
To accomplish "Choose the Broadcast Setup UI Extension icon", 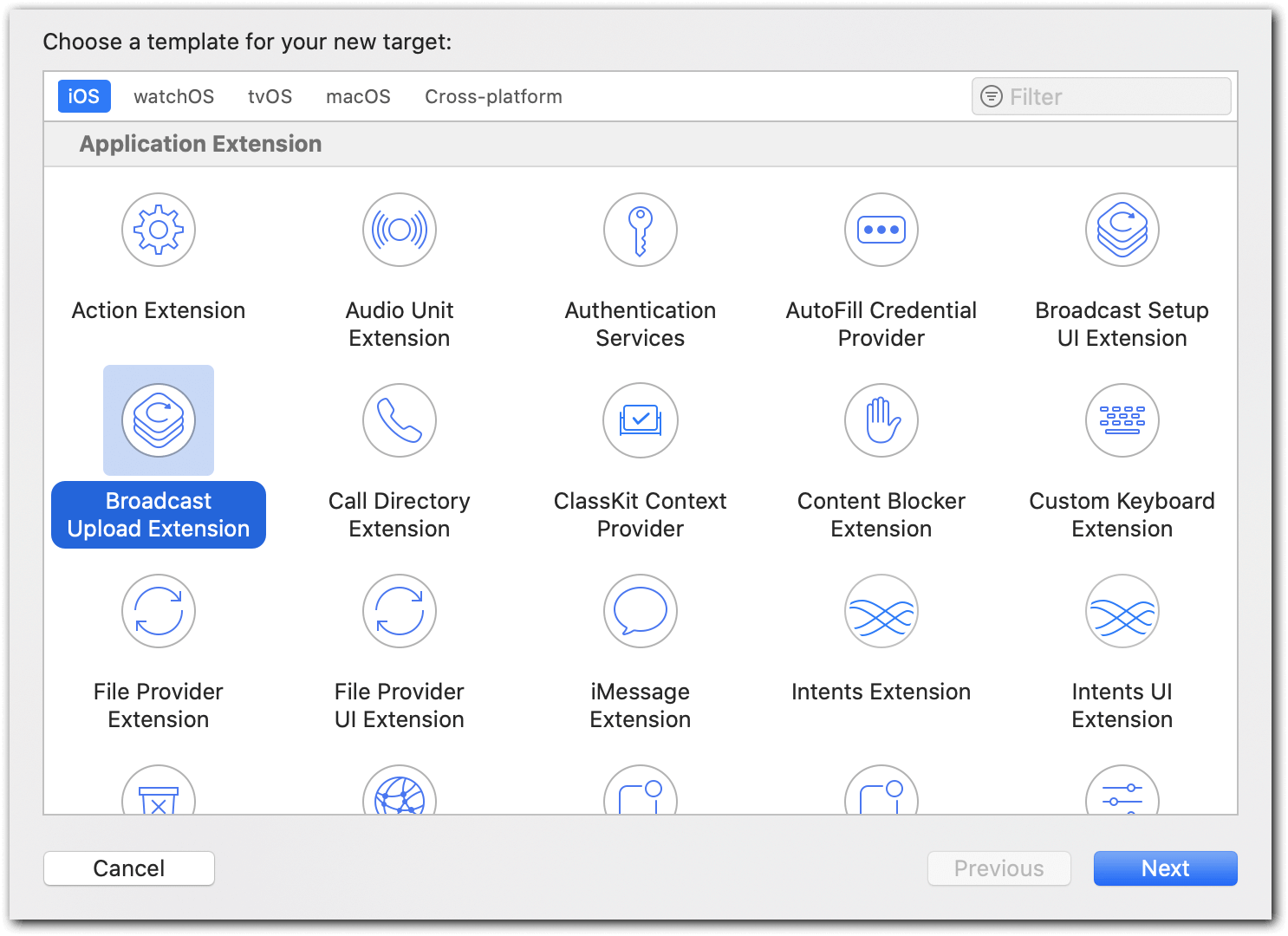I will pyautogui.click(x=1122, y=230).
